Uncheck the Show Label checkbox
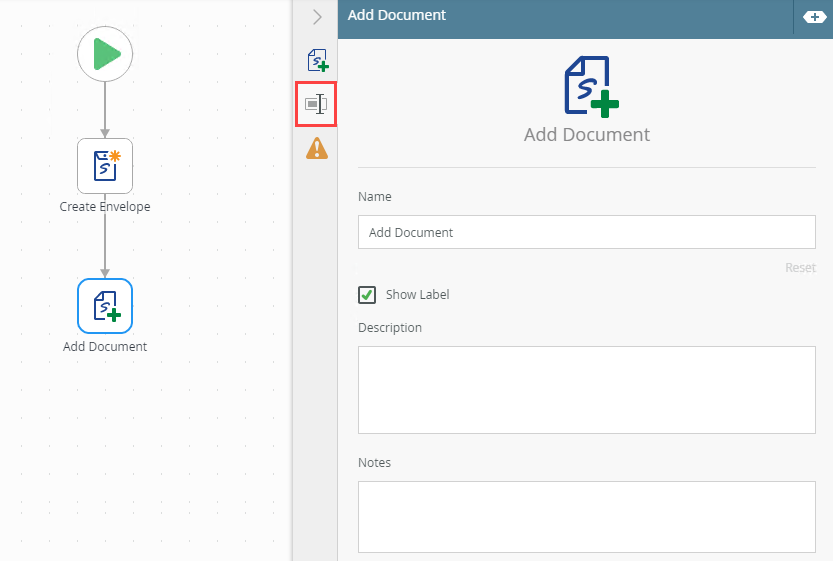This screenshot has width=833, height=561. click(x=367, y=294)
